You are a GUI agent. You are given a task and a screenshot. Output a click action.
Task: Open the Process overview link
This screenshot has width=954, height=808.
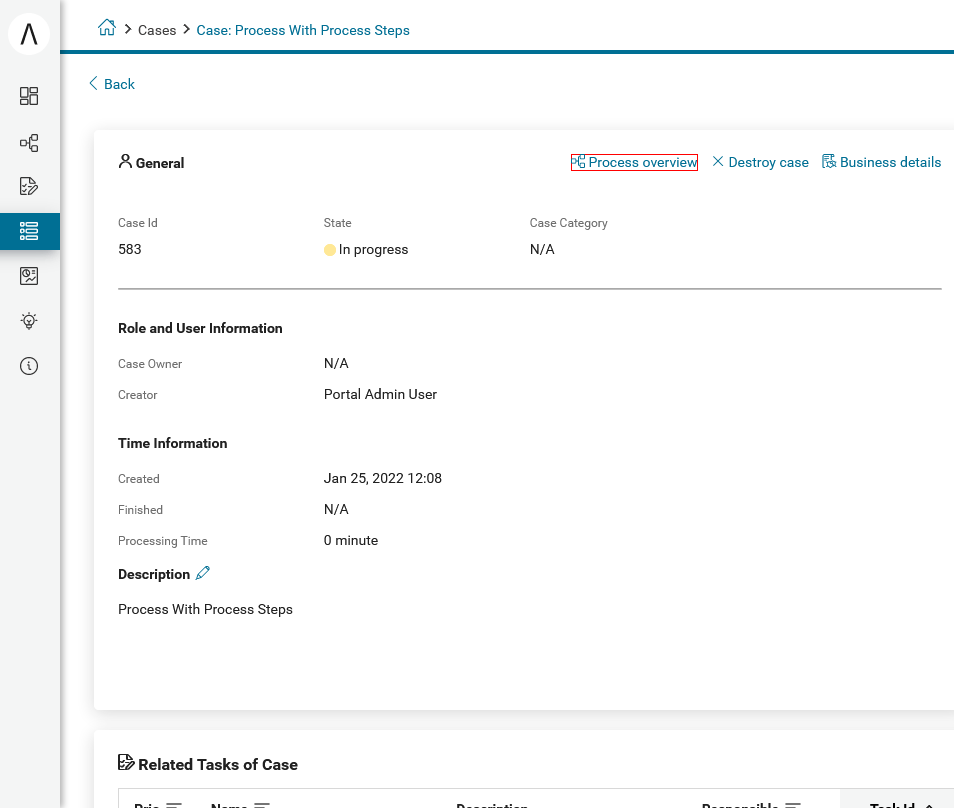click(x=634, y=162)
